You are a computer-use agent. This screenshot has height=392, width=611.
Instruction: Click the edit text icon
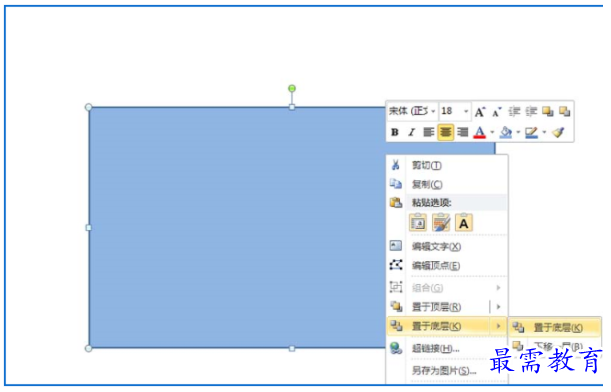tap(396, 245)
